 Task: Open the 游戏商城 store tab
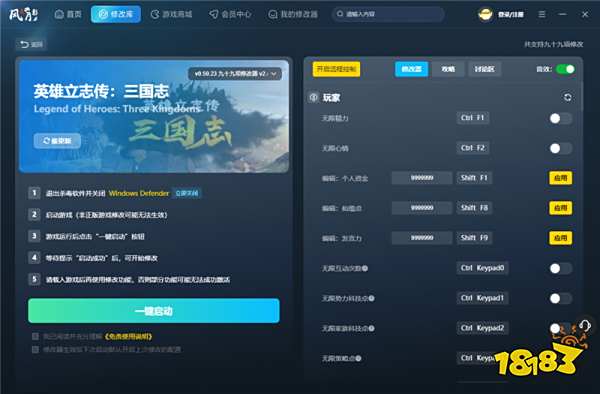(171, 14)
